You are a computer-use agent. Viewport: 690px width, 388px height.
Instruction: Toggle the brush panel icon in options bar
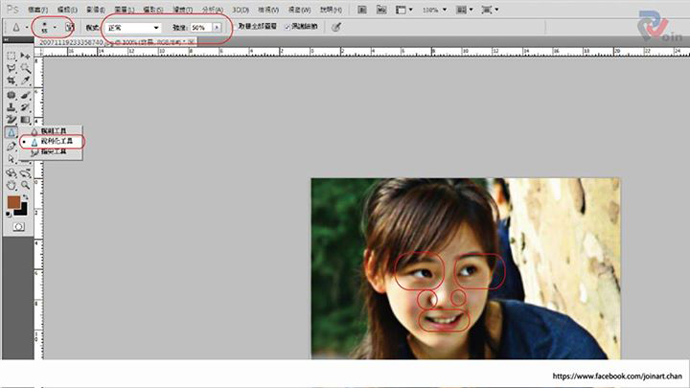coord(69,27)
